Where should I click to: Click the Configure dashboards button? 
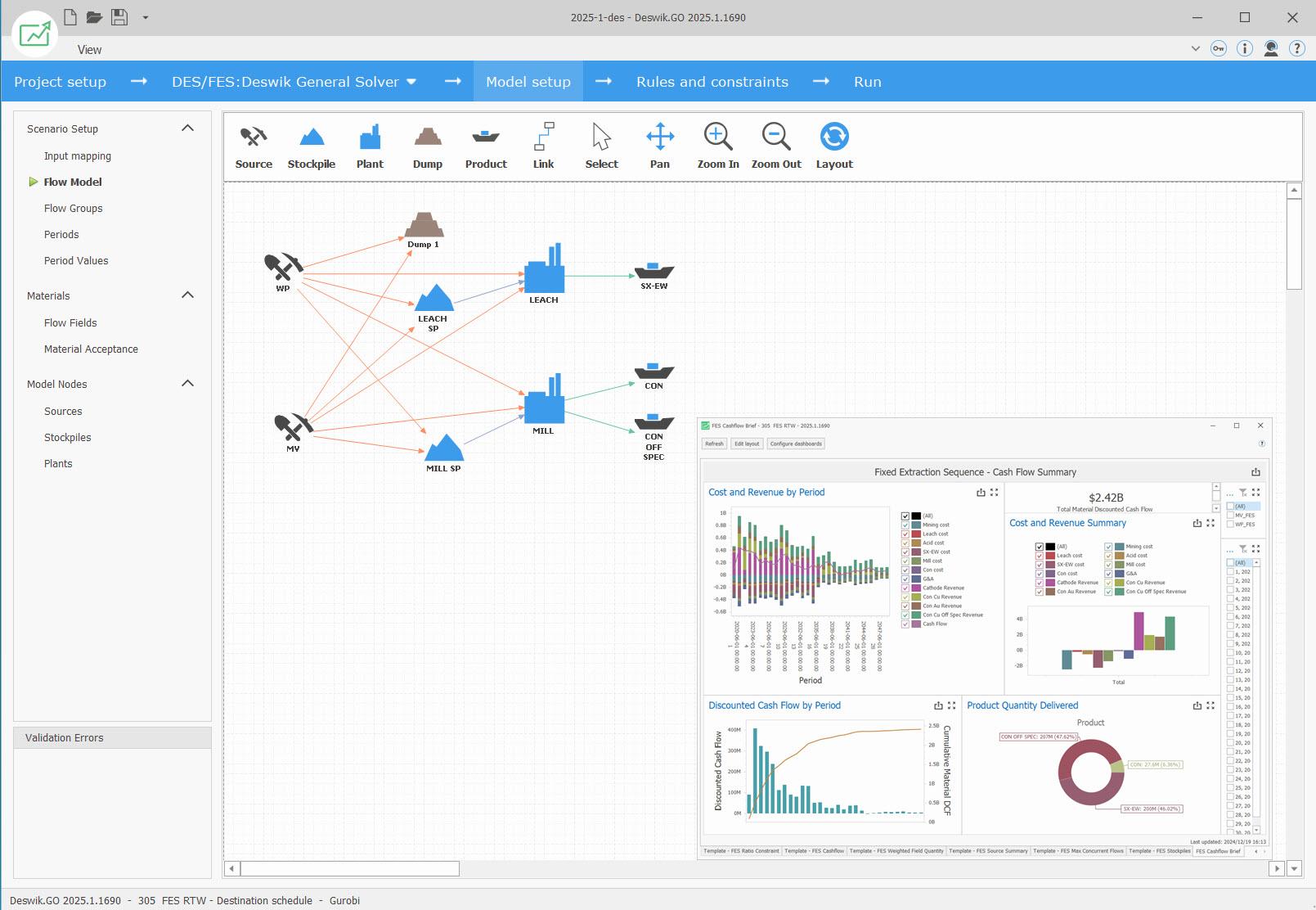[x=796, y=444]
